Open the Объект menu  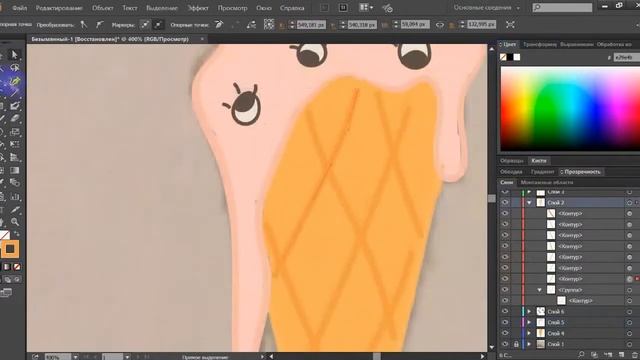point(102,8)
